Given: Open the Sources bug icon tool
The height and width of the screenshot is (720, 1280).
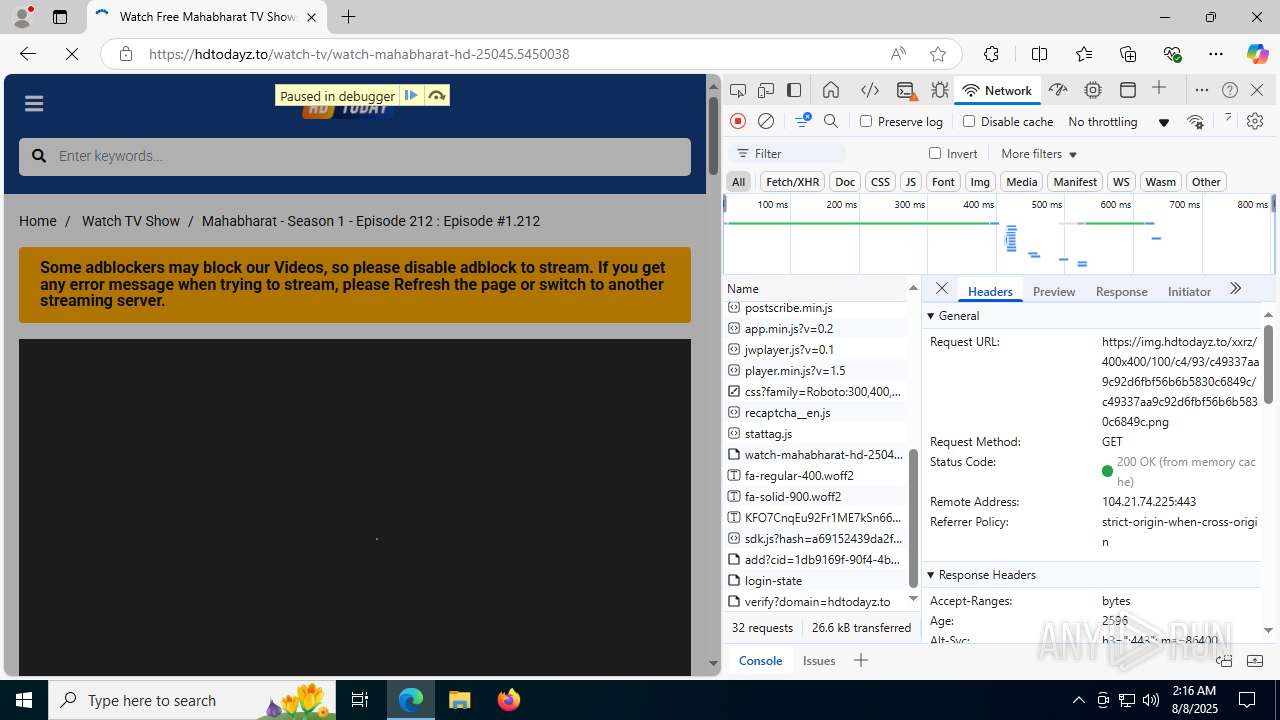Looking at the screenshot, I should click(x=940, y=90).
